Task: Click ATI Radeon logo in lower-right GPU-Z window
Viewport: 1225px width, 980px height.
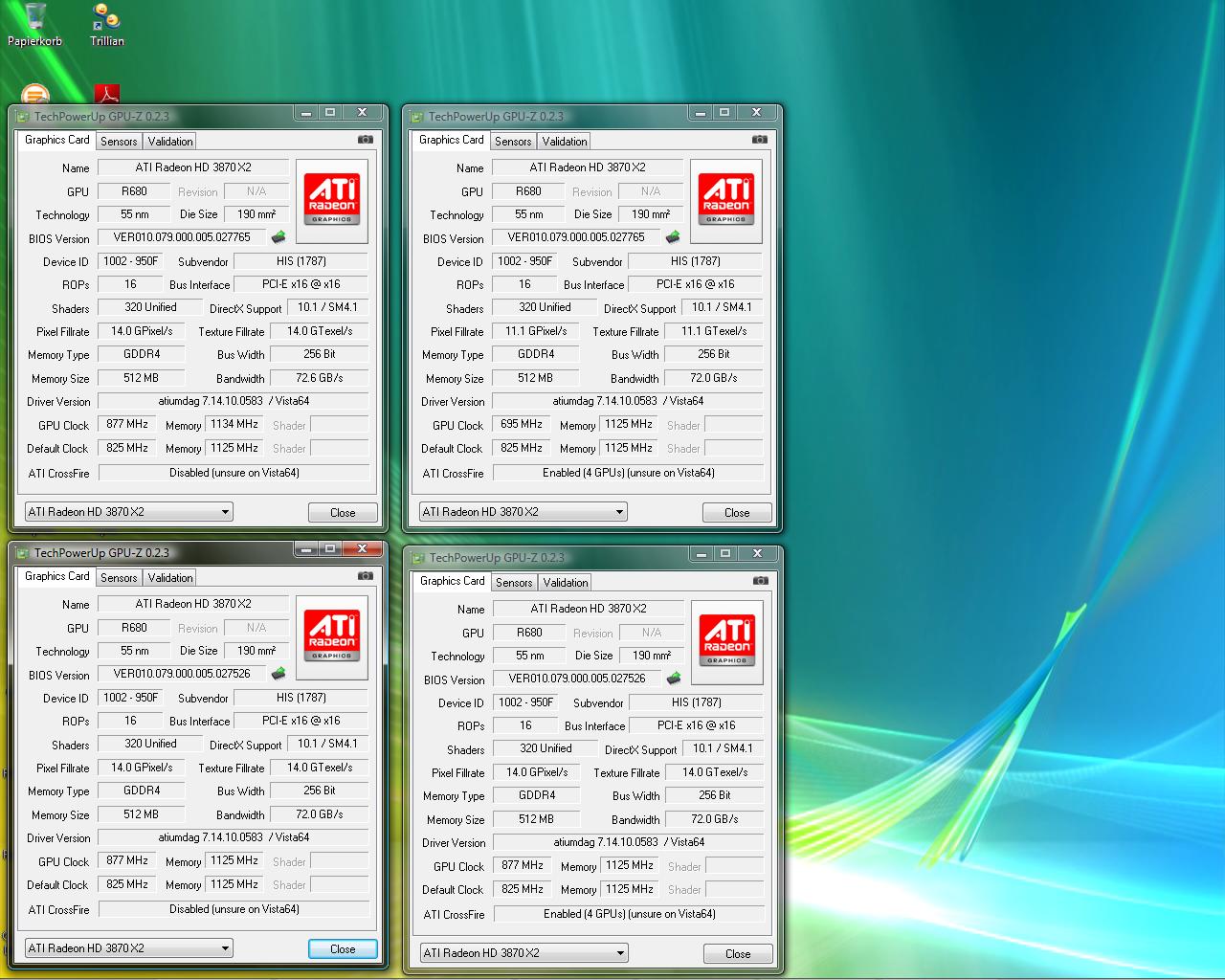Action: click(x=727, y=641)
